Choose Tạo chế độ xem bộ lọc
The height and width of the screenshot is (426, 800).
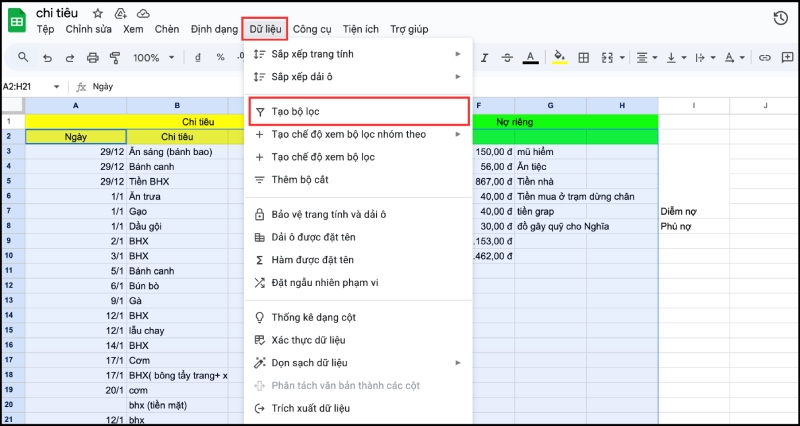click(x=358, y=157)
